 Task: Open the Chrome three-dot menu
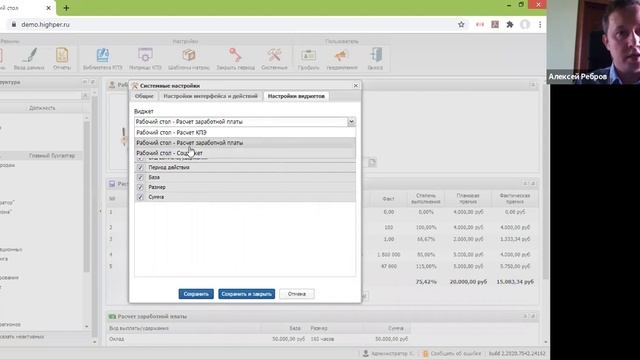(540, 24)
